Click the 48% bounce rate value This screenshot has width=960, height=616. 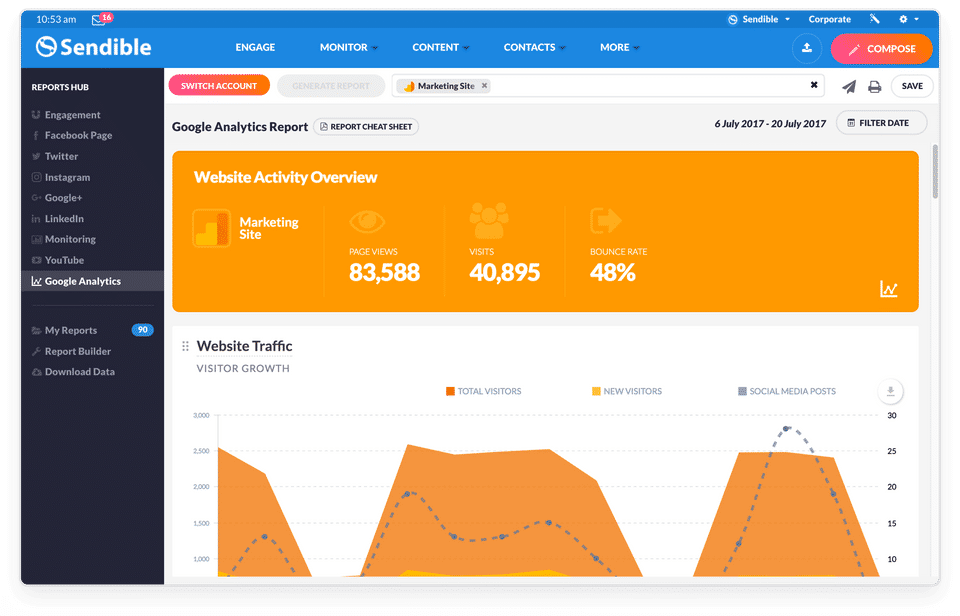tap(613, 272)
